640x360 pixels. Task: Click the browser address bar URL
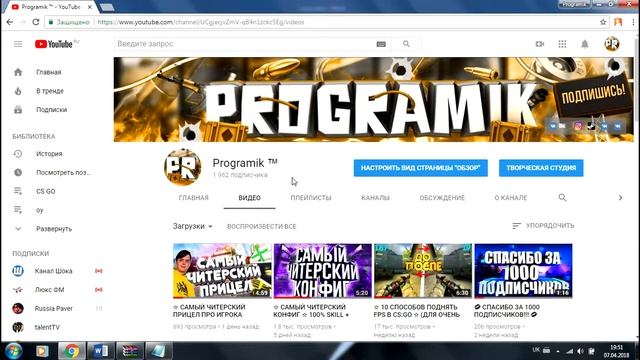click(x=201, y=22)
